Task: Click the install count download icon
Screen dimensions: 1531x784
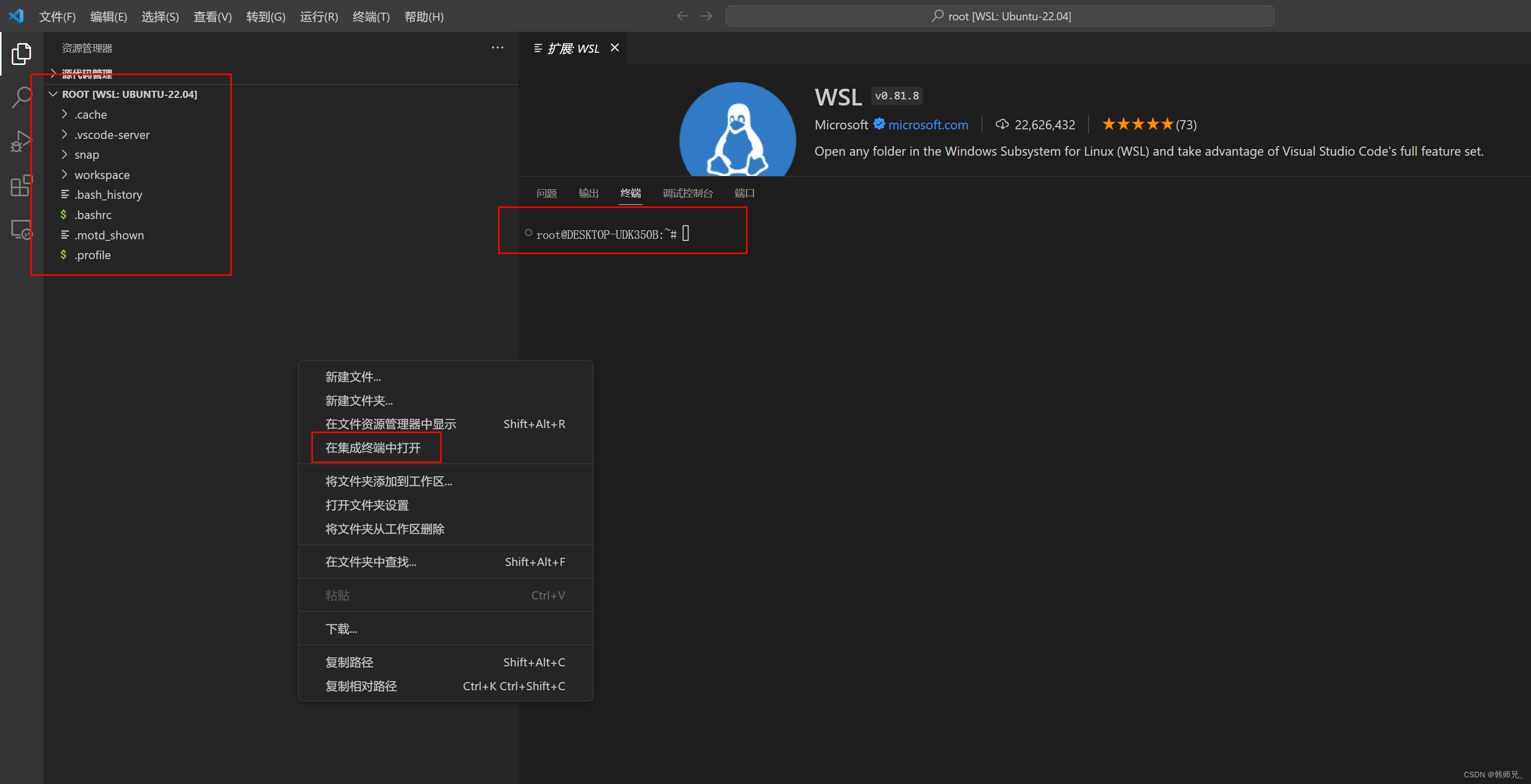Action: pos(1002,124)
